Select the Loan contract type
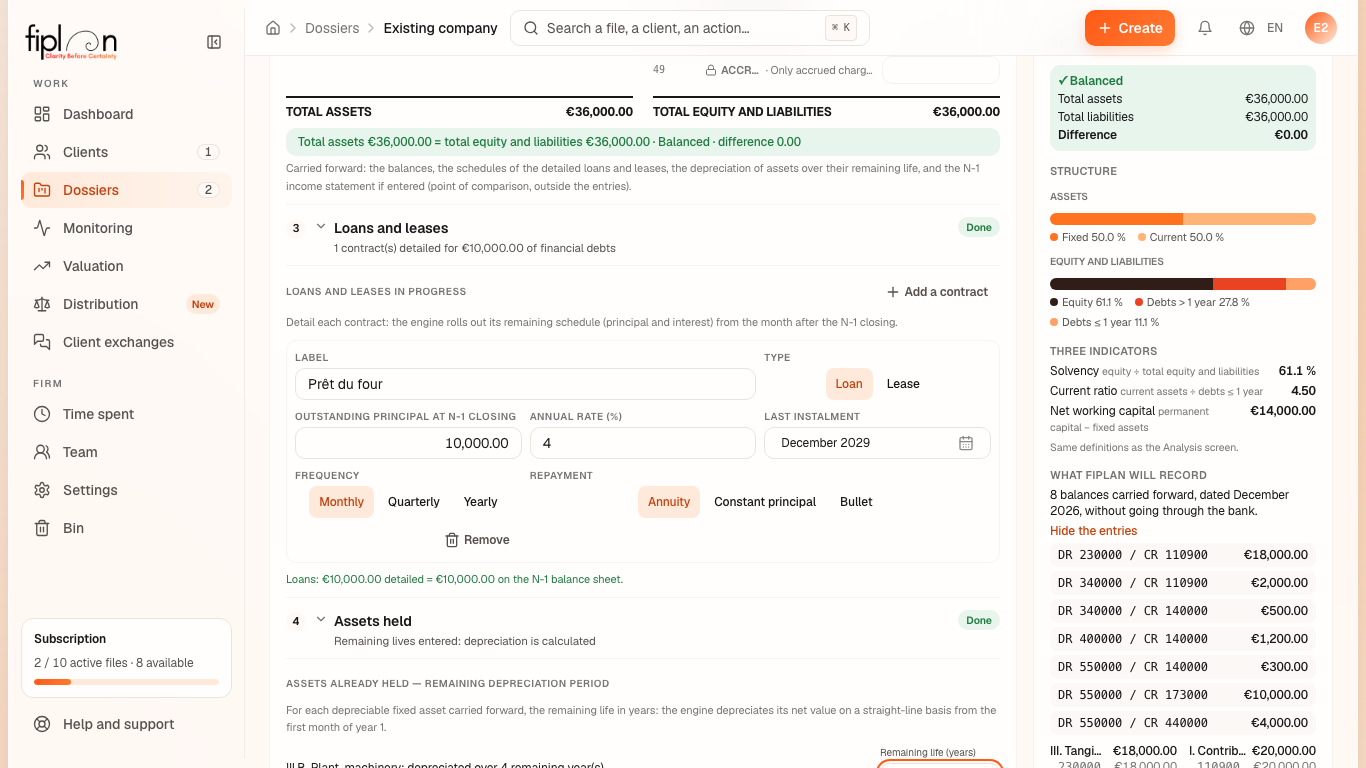The width and height of the screenshot is (1366, 768). pos(849,384)
